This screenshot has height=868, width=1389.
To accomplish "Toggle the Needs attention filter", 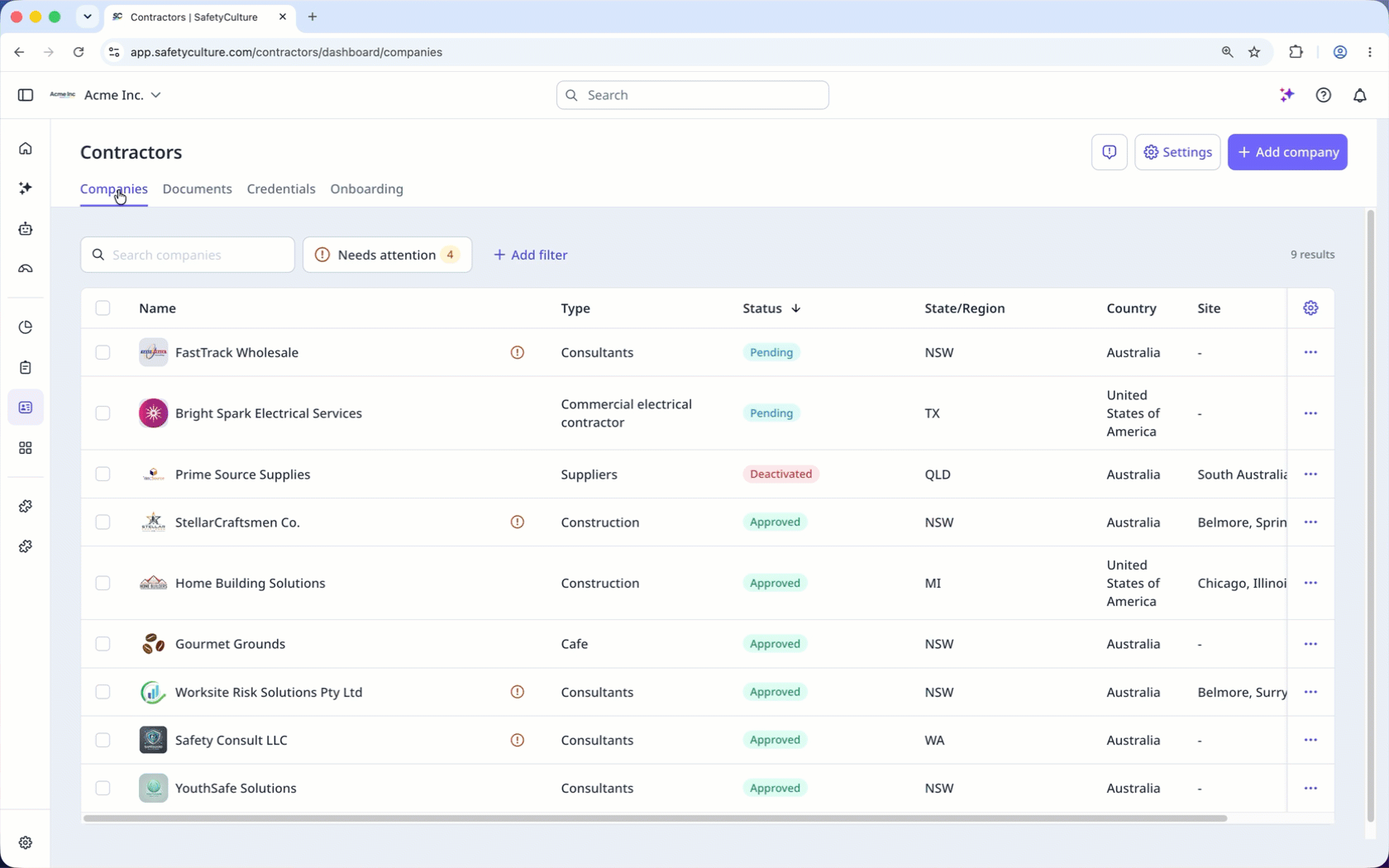I will 387,255.
